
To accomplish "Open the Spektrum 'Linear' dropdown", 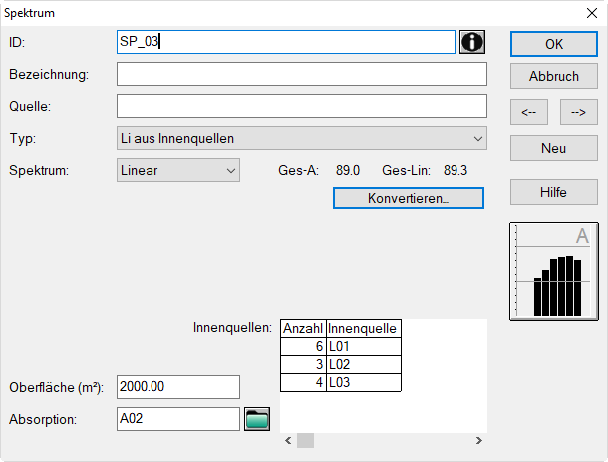I will 178,170.
